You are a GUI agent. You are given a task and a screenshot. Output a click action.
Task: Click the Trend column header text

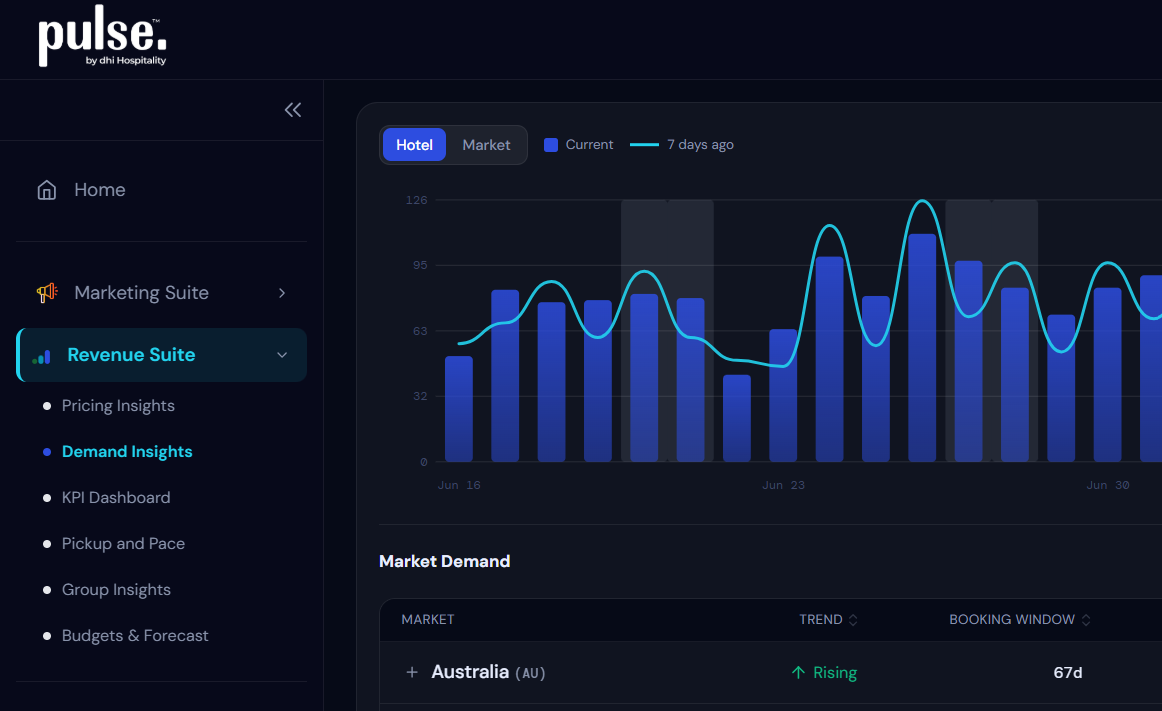pos(820,620)
